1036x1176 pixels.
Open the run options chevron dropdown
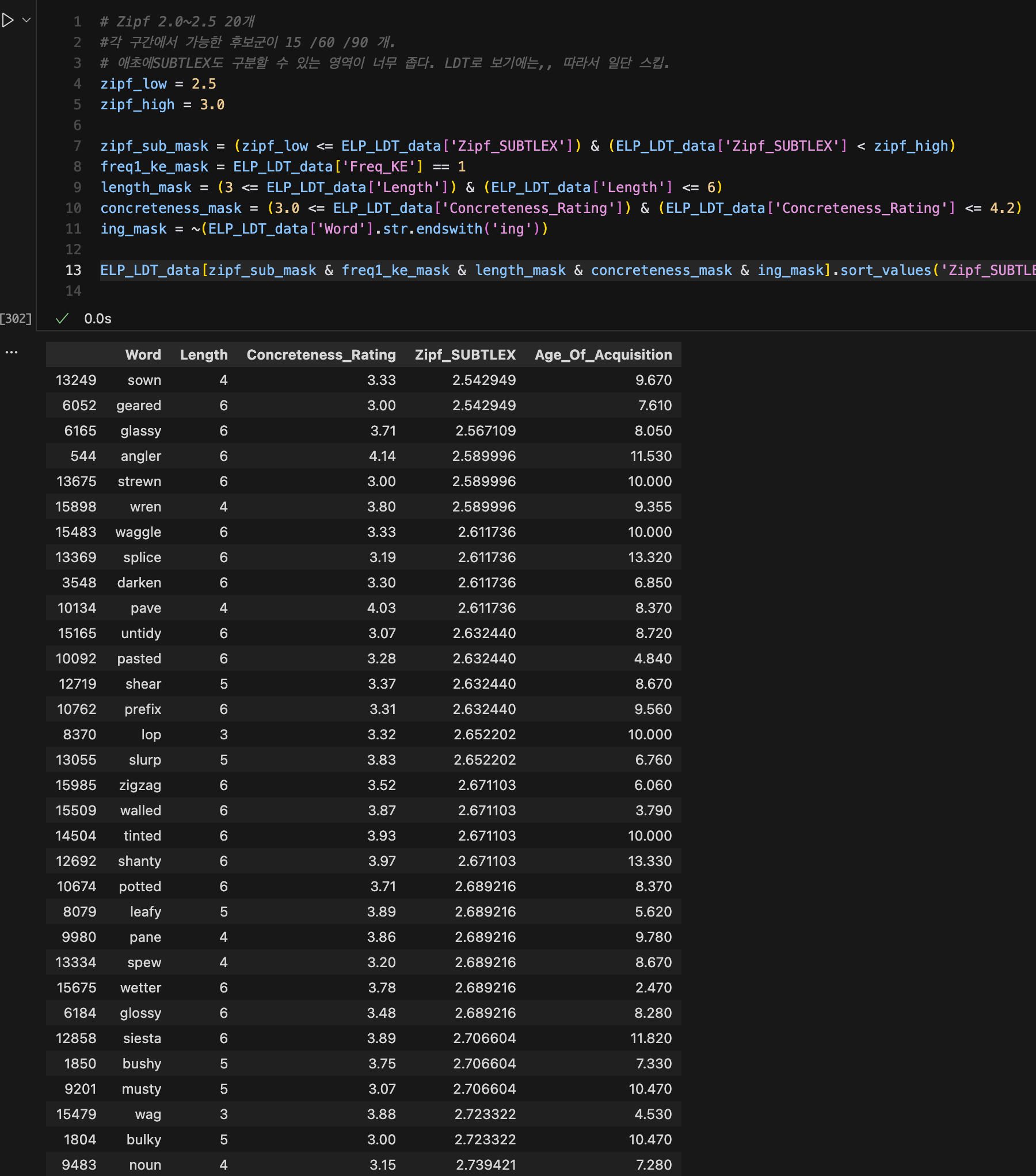coord(26,20)
